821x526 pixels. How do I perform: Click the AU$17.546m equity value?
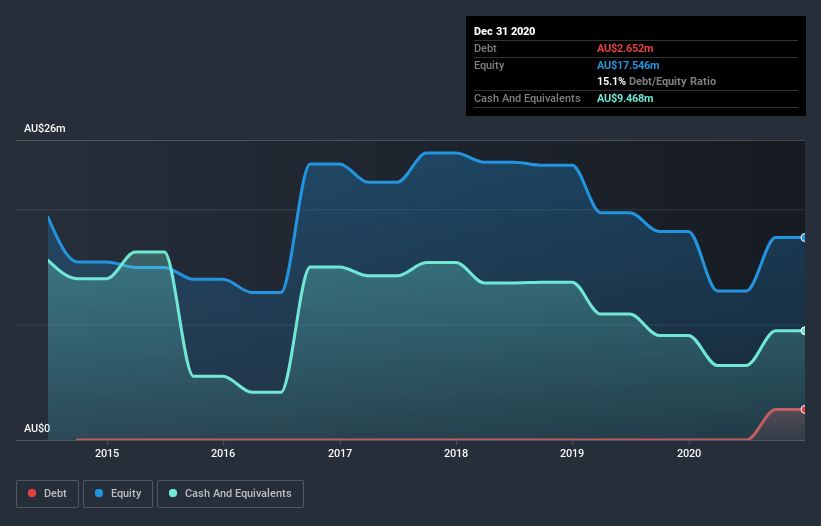628,65
